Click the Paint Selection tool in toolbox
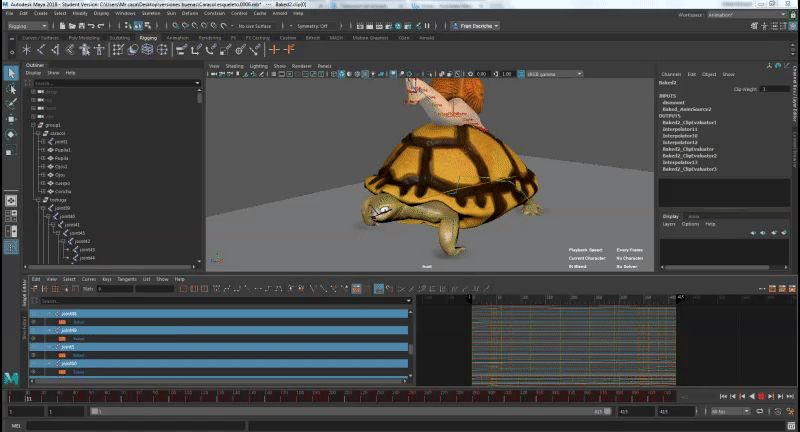Image resolution: width=800 pixels, height=432 pixels. [11, 103]
